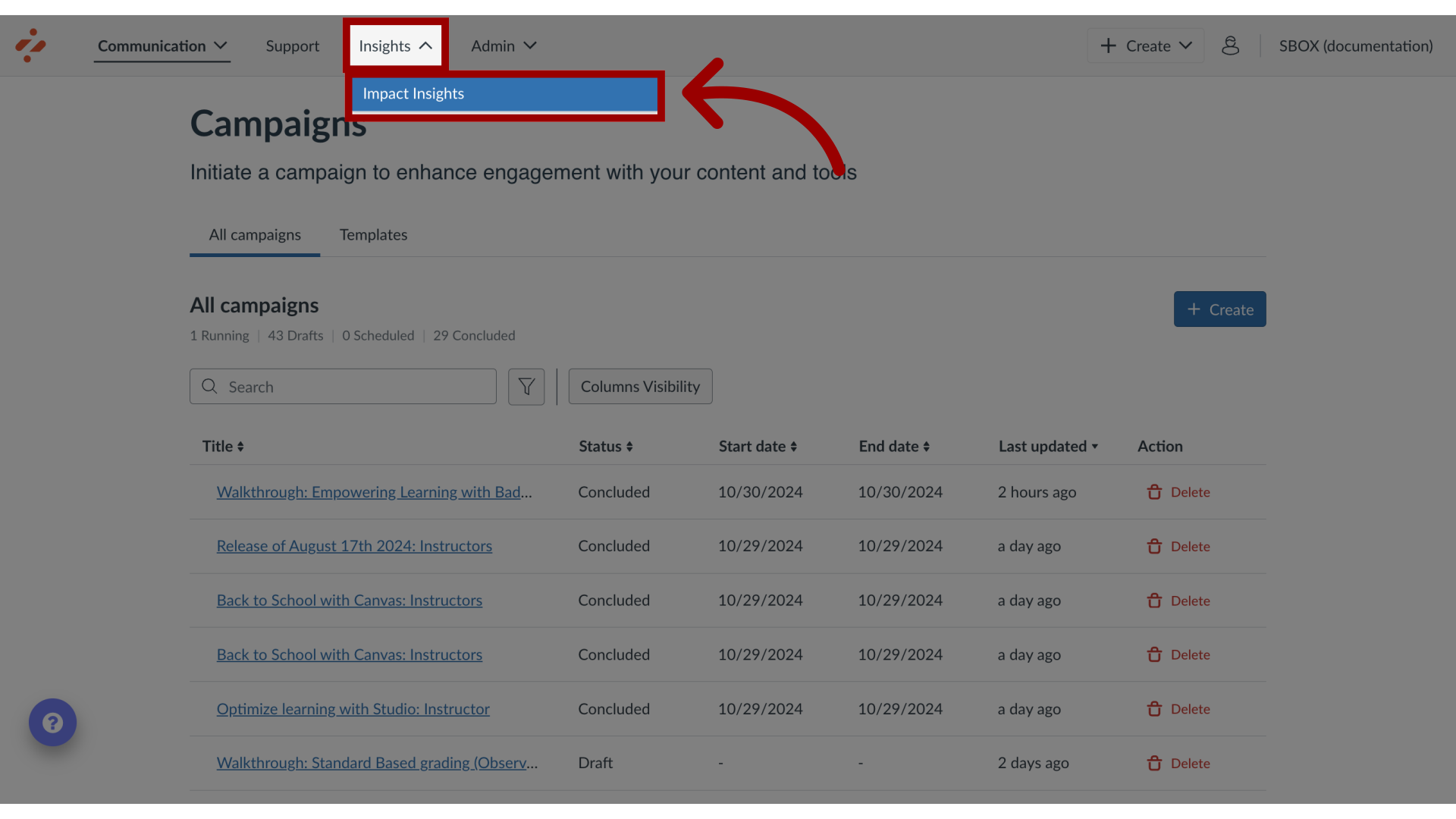This screenshot has width=1456, height=819.
Task: Delete Release of August 17th 2024 campaign
Action: [x=1178, y=546]
